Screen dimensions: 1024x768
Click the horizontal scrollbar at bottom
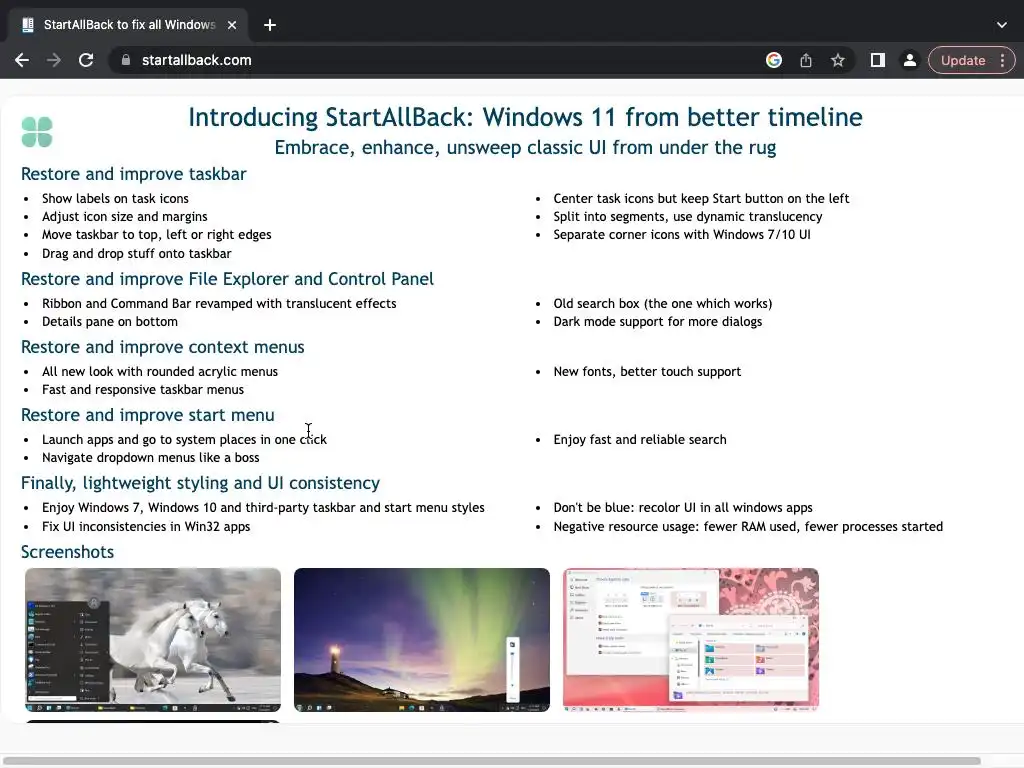point(491,761)
